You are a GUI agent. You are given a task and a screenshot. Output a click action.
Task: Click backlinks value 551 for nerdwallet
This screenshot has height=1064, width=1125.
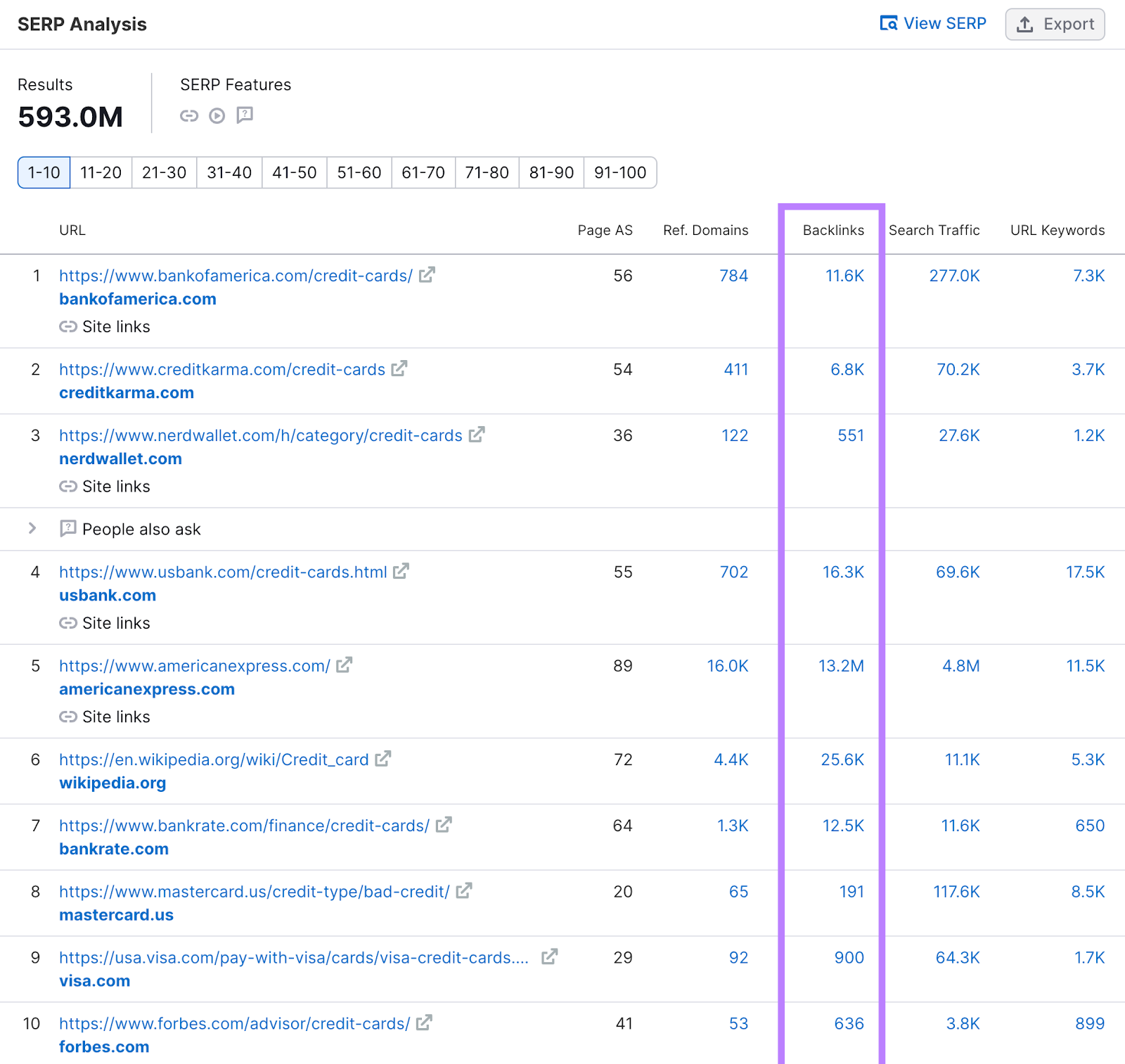coord(851,435)
